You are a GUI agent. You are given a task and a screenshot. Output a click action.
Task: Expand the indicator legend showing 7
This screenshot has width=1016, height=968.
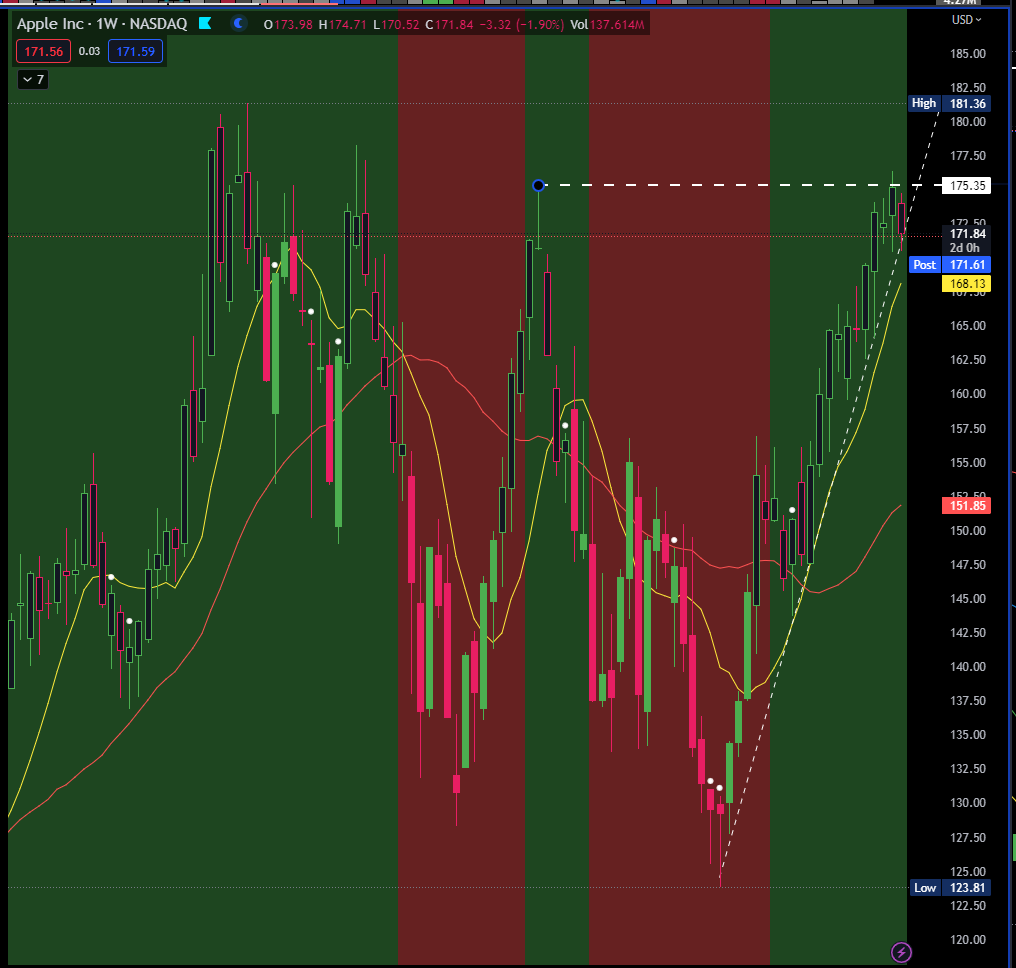[x=33, y=79]
